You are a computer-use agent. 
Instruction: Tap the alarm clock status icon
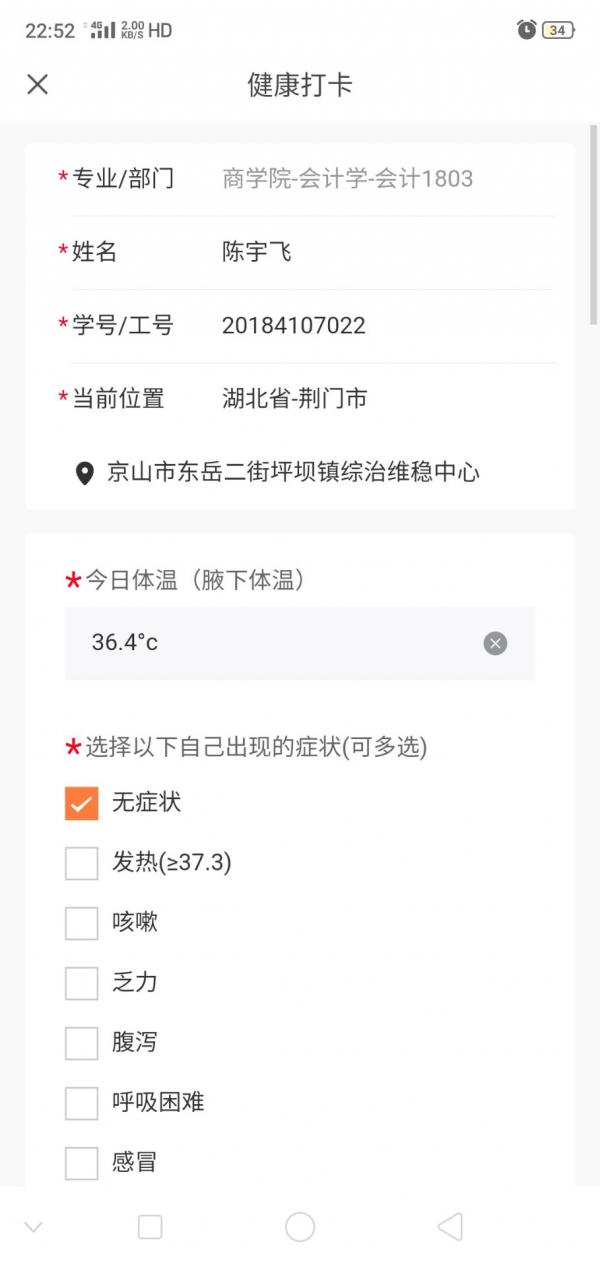[527, 30]
